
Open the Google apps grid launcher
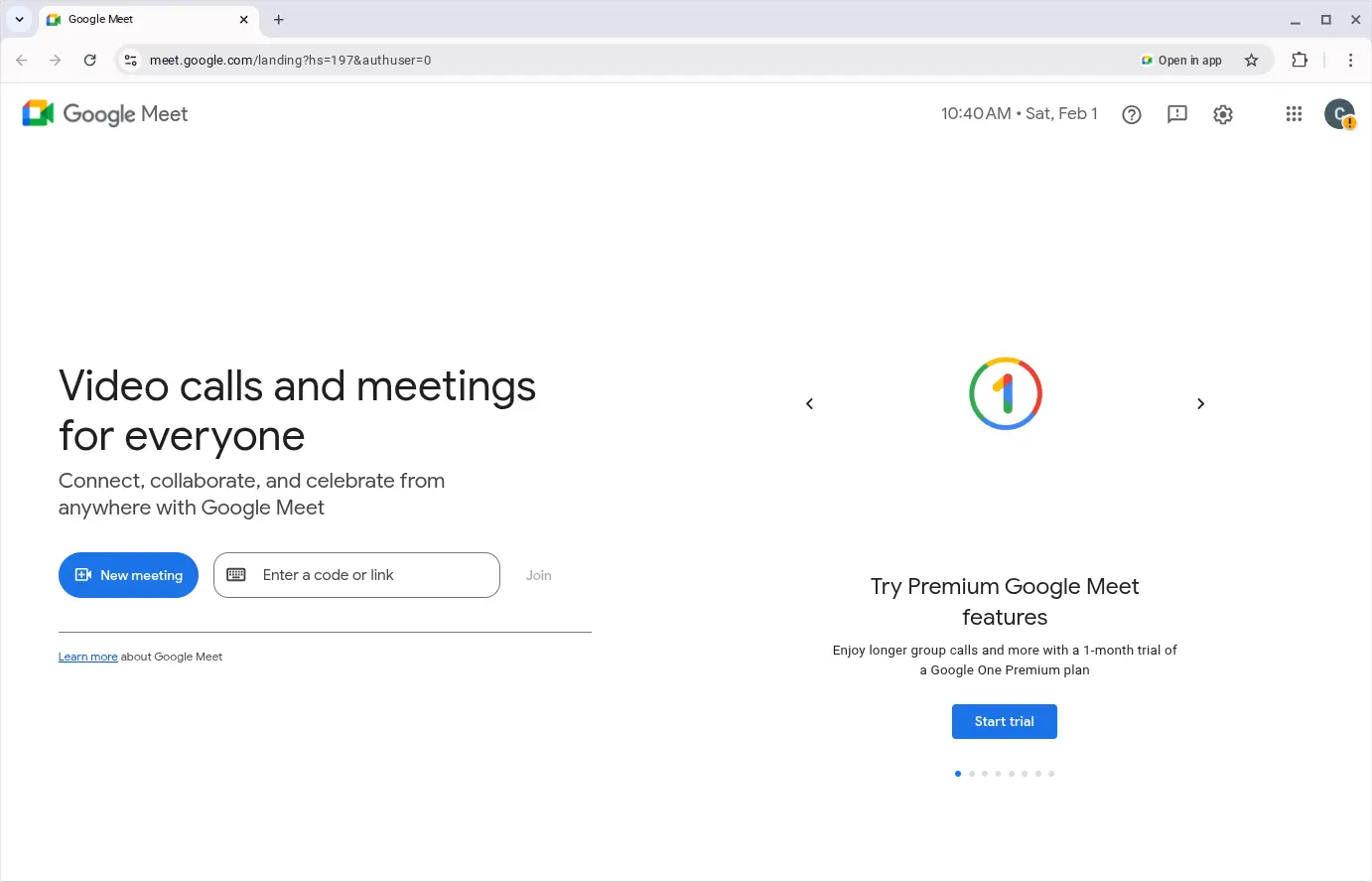pos(1293,114)
